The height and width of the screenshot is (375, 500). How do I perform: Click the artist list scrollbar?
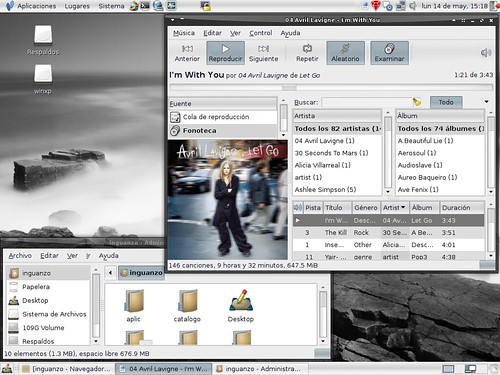point(388,153)
